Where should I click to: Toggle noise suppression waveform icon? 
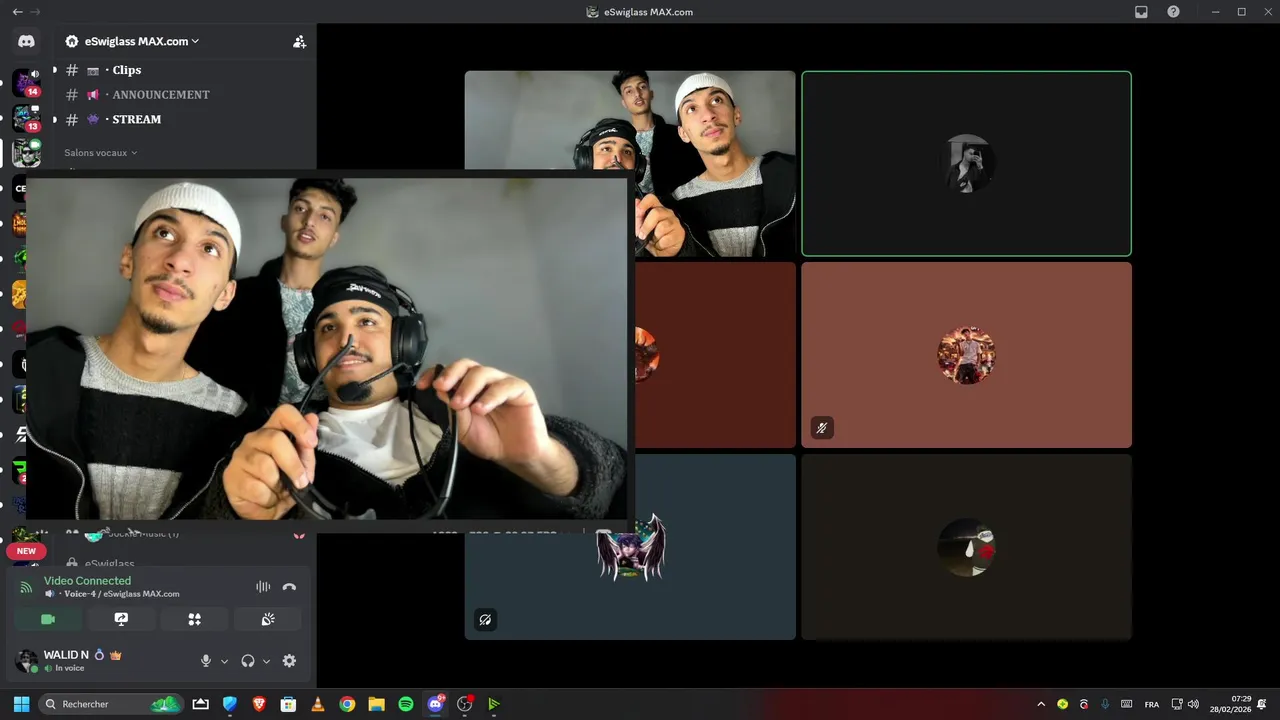coord(263,587)
